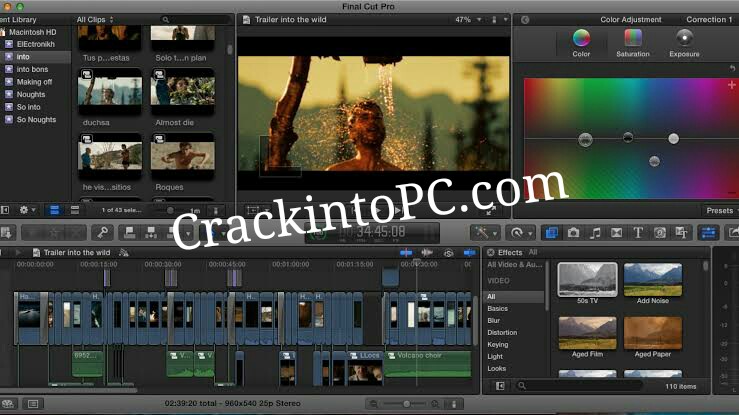The height and width of the screenshot is (415, 739).
Task: Toggle solo headphone button in timeline
Action: pos(448,253)
